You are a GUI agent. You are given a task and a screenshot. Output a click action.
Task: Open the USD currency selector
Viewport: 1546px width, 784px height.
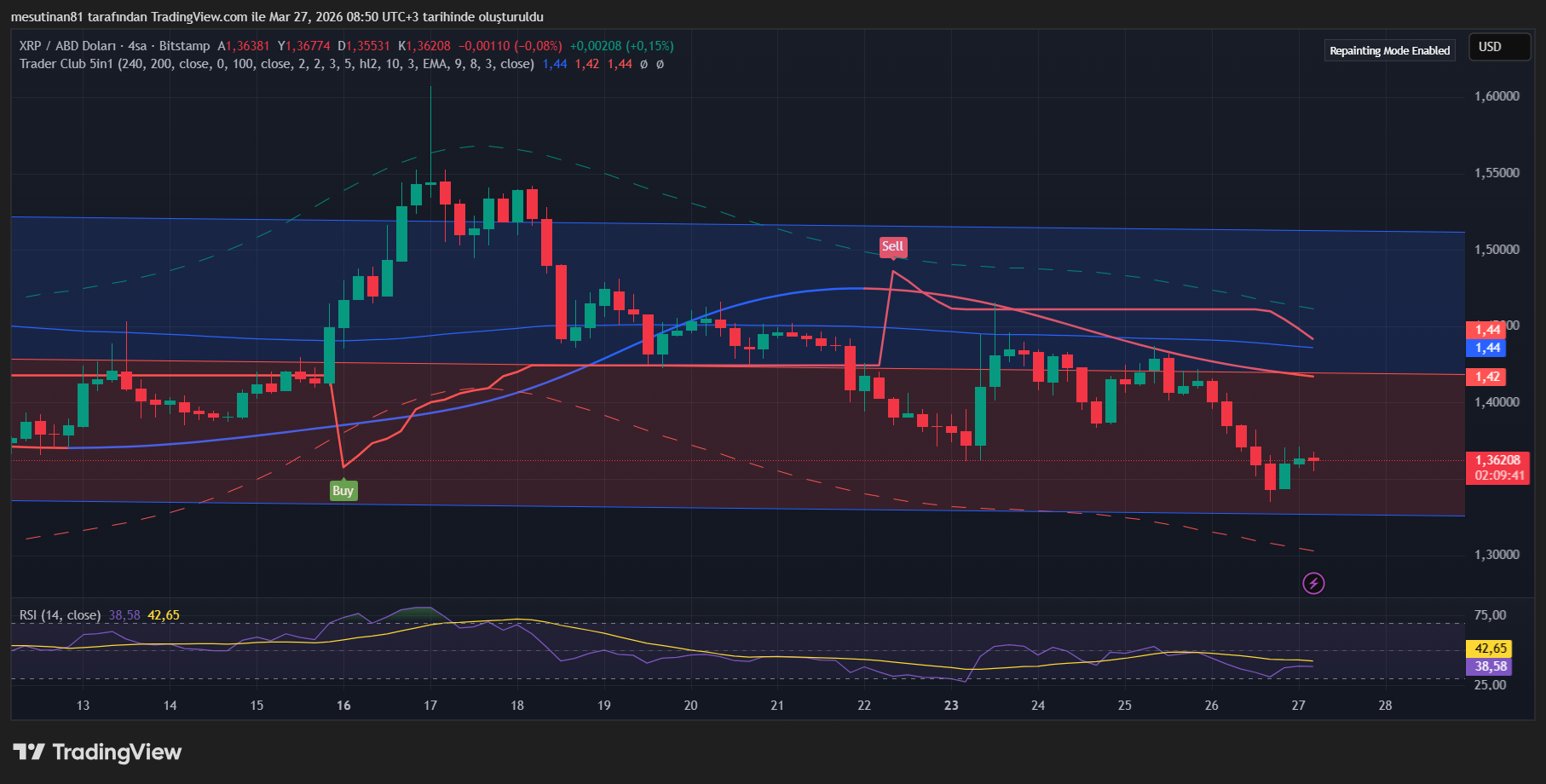coord(1498,47)
